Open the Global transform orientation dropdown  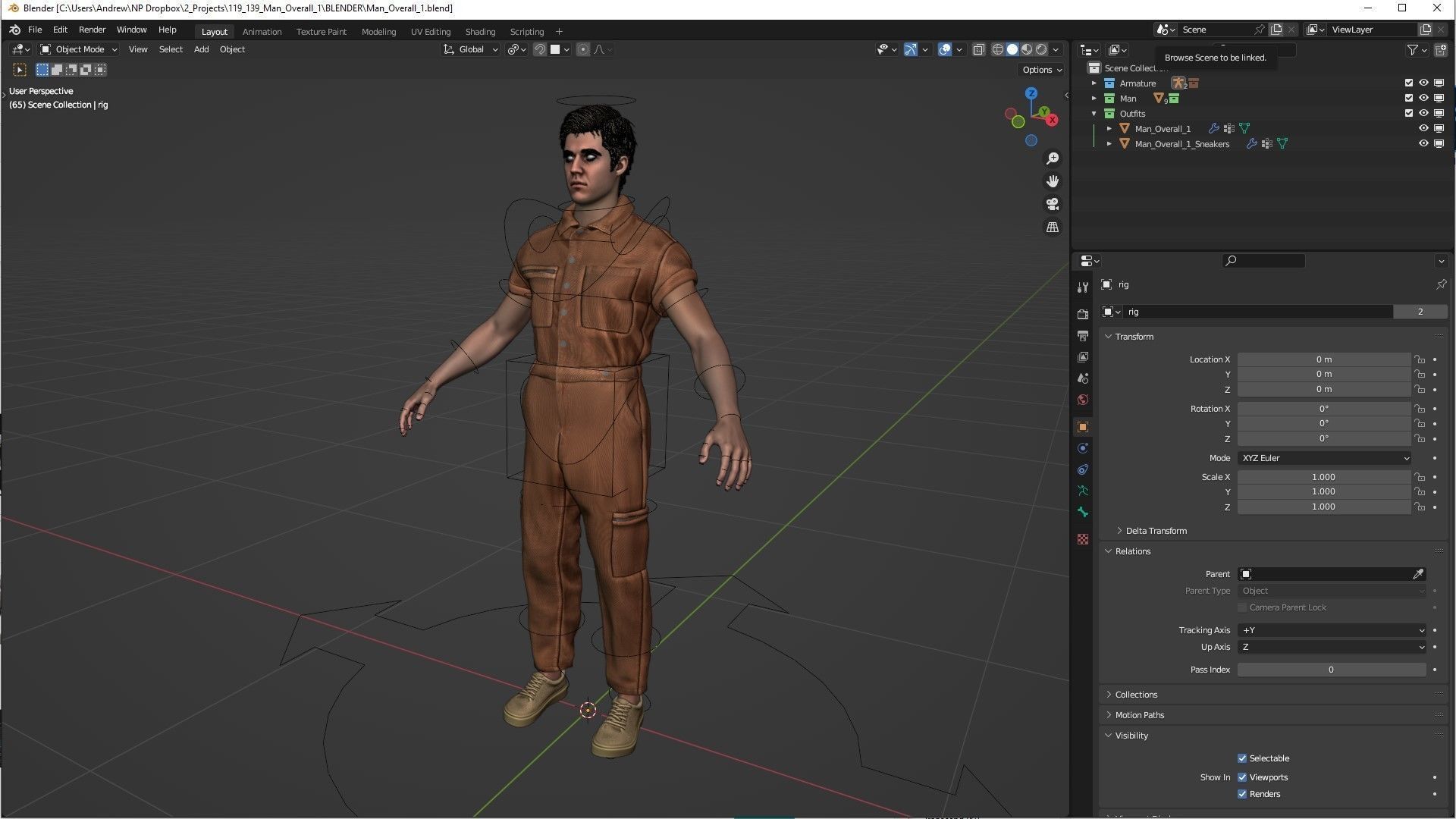tap(471, 49)
